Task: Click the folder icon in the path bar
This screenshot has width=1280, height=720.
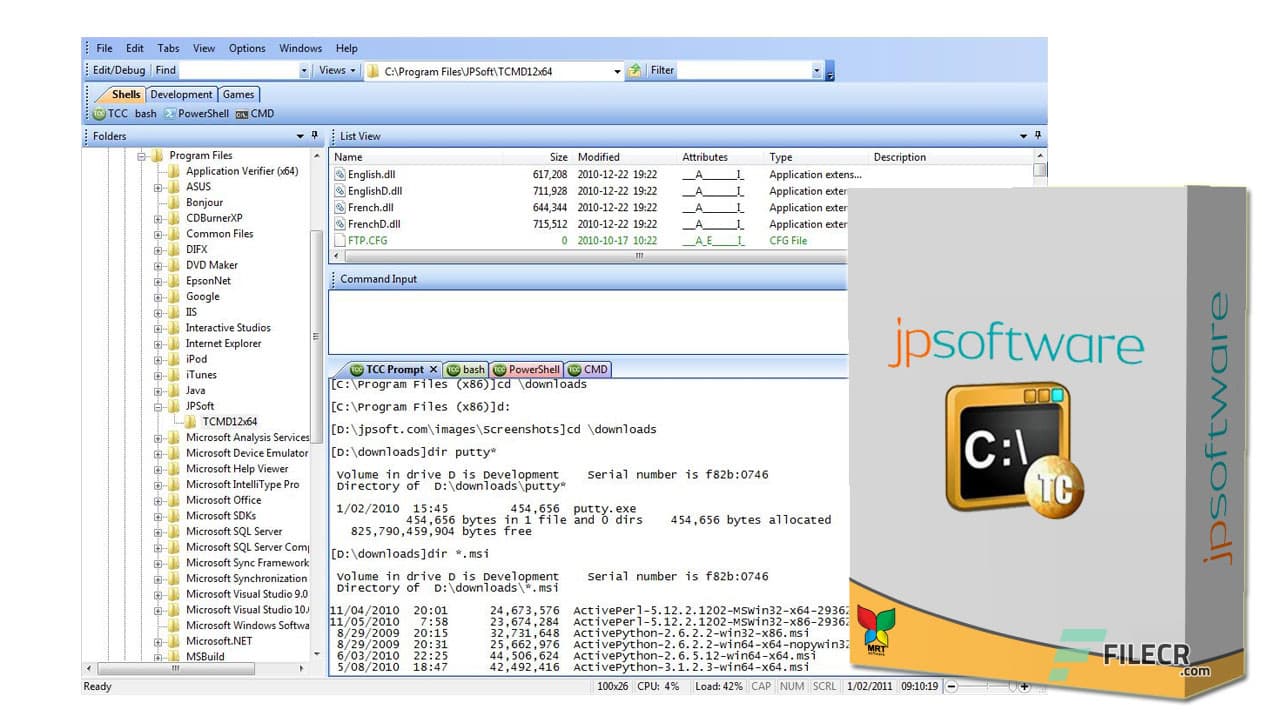Action: pos(371,71)
